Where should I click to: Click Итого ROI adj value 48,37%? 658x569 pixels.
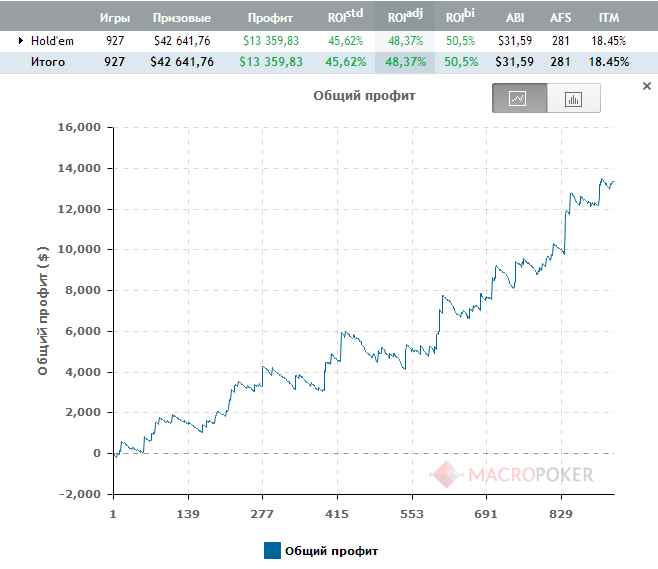405,62
